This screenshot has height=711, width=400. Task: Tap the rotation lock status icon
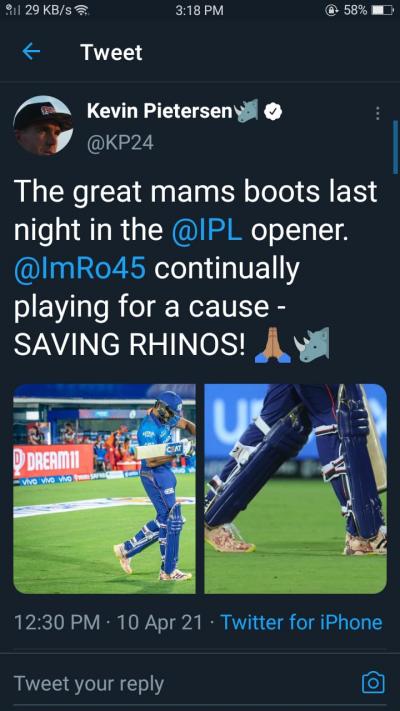(332, 10)
